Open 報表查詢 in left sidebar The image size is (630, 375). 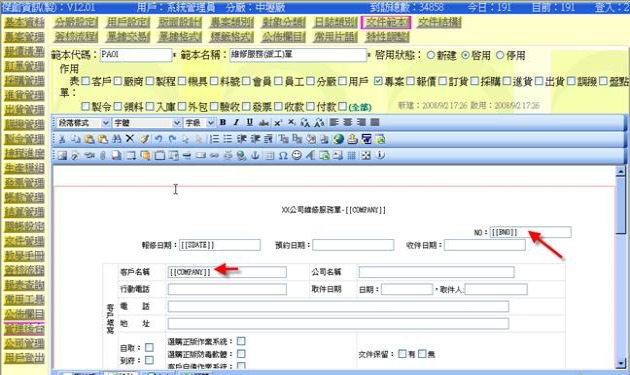point(24,285)
